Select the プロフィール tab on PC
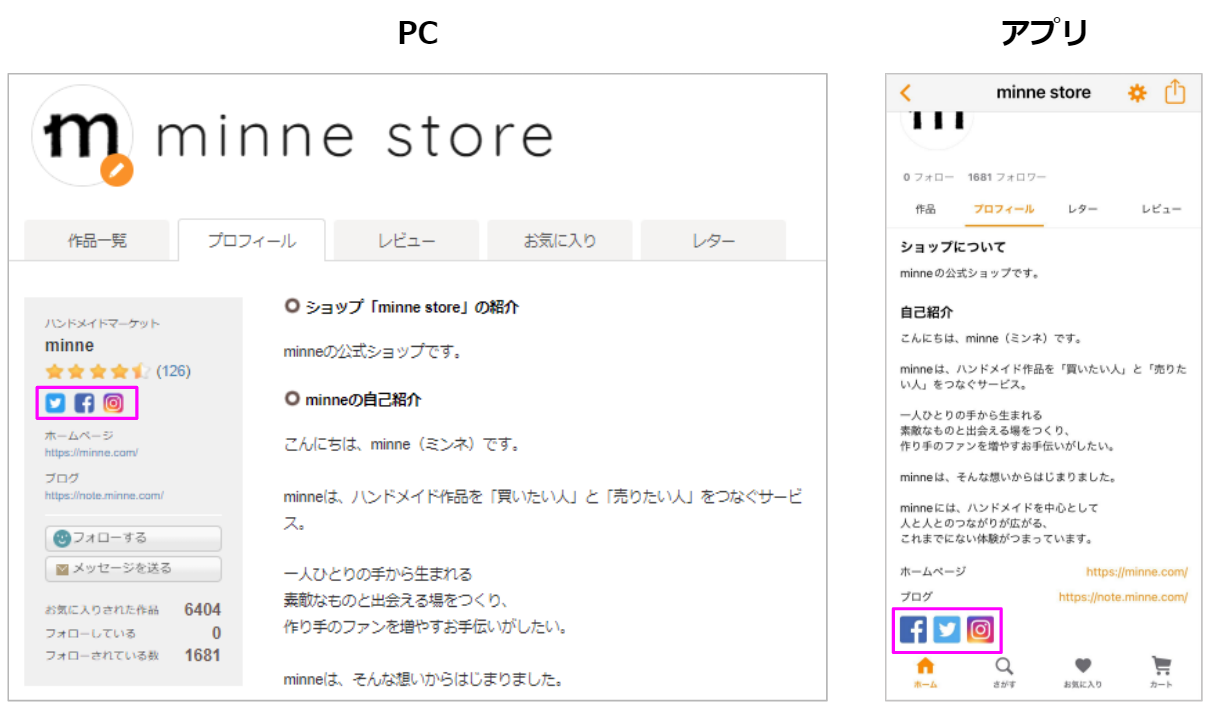Image resolution: width=1216 pixels, height=721 pixels. (252, 241)
